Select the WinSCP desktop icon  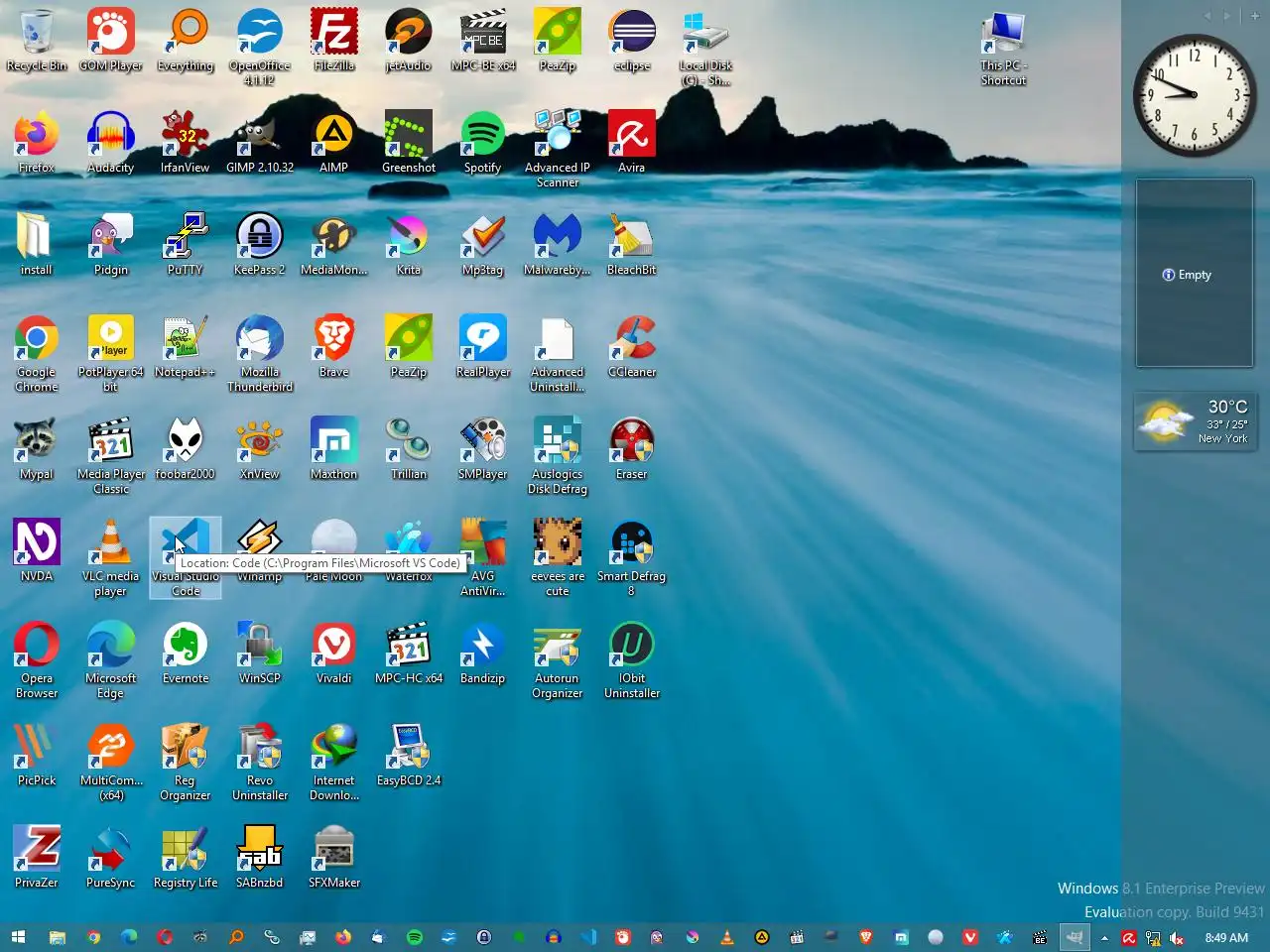pos(260,654)
